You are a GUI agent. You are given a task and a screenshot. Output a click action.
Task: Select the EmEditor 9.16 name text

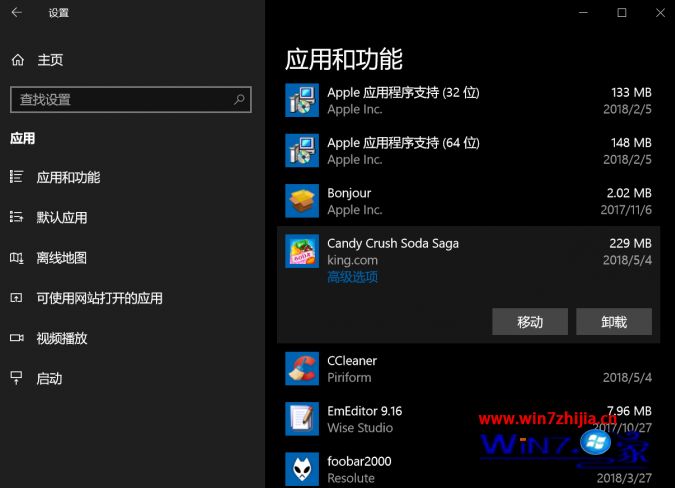365,411
